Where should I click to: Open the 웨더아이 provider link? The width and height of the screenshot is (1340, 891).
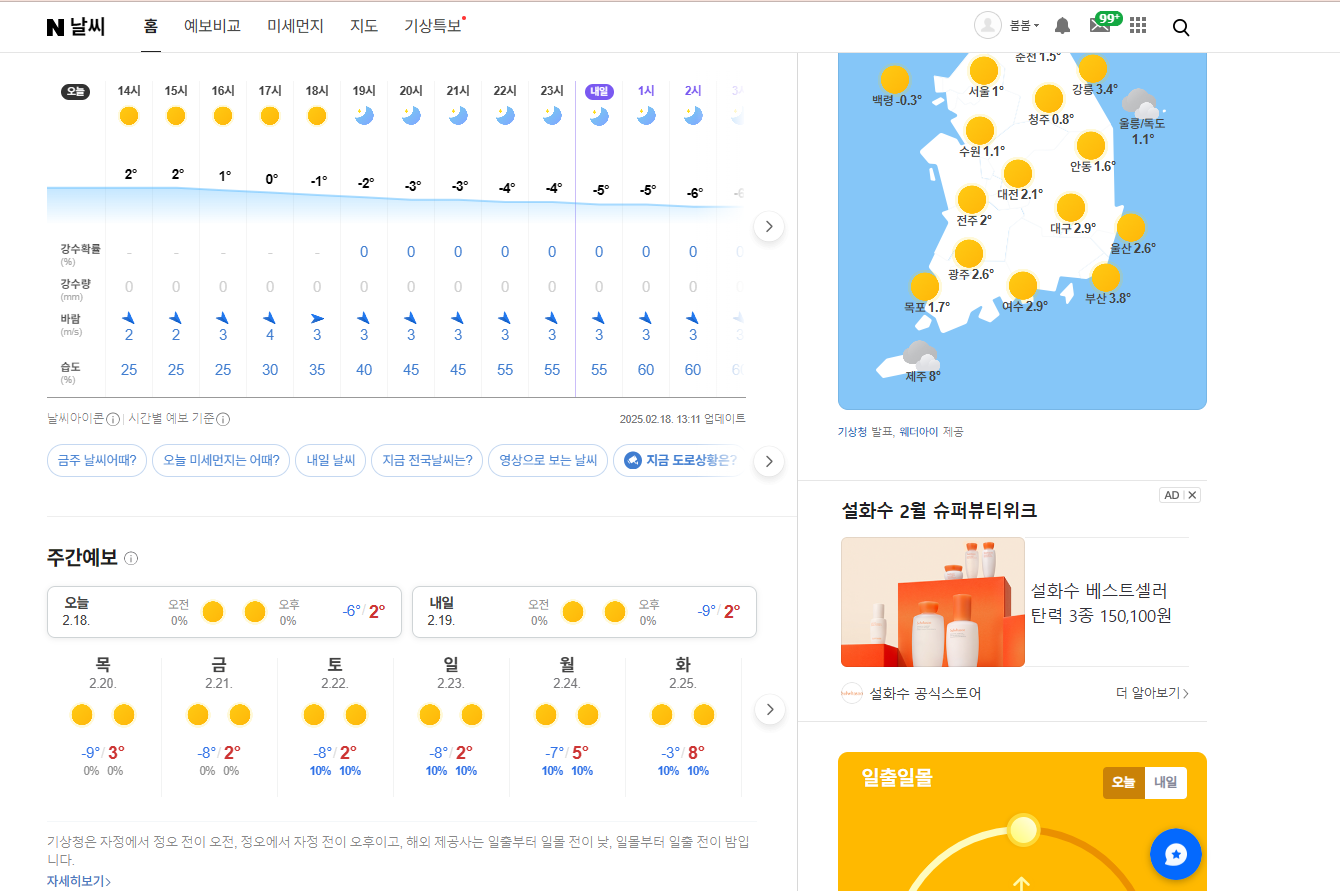(x=919, y=432)
